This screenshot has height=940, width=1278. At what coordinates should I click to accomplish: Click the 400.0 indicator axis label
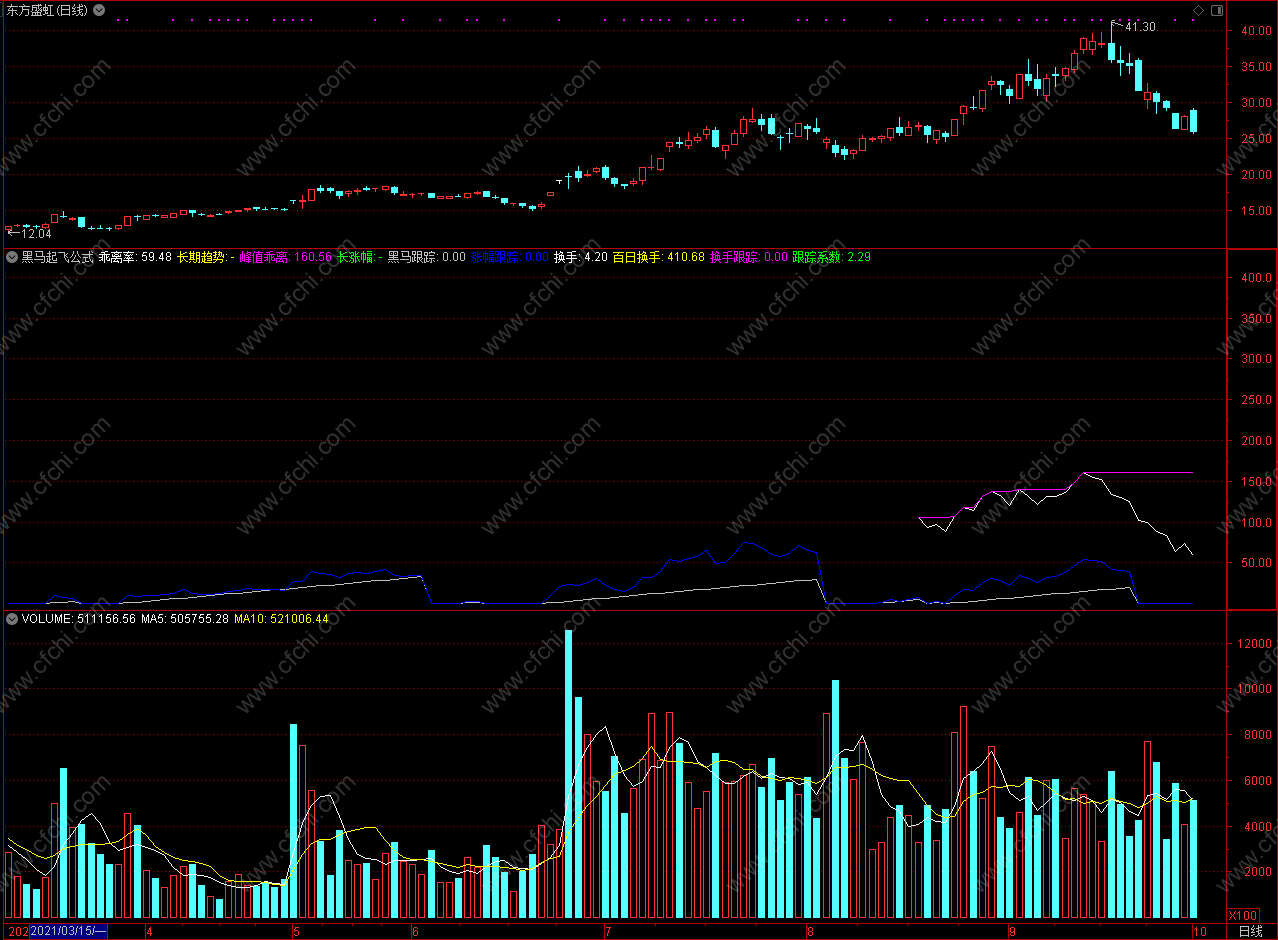[x=1256, y=278]
